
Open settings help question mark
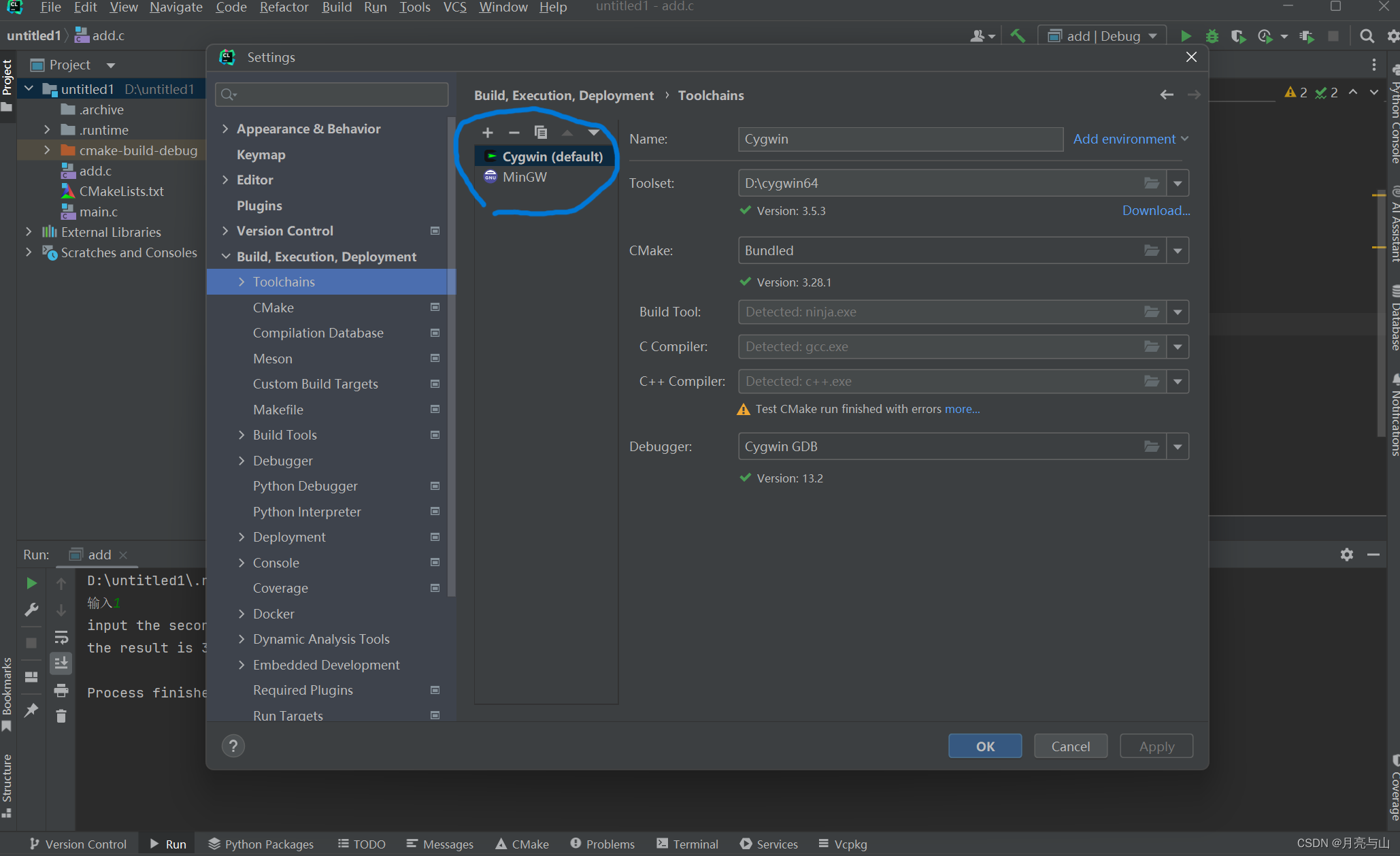[x=233, y=746]
